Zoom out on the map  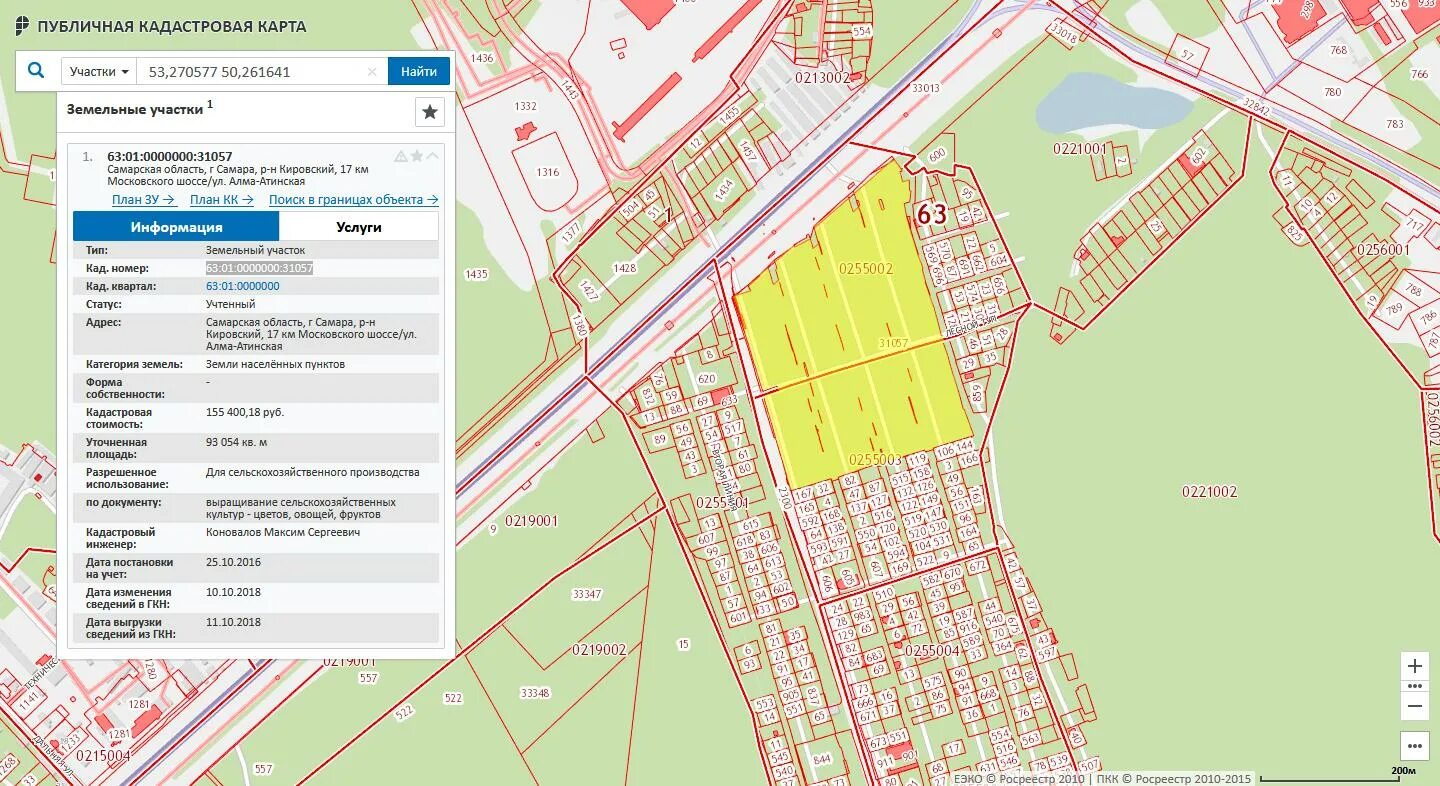coord(1414,705)
